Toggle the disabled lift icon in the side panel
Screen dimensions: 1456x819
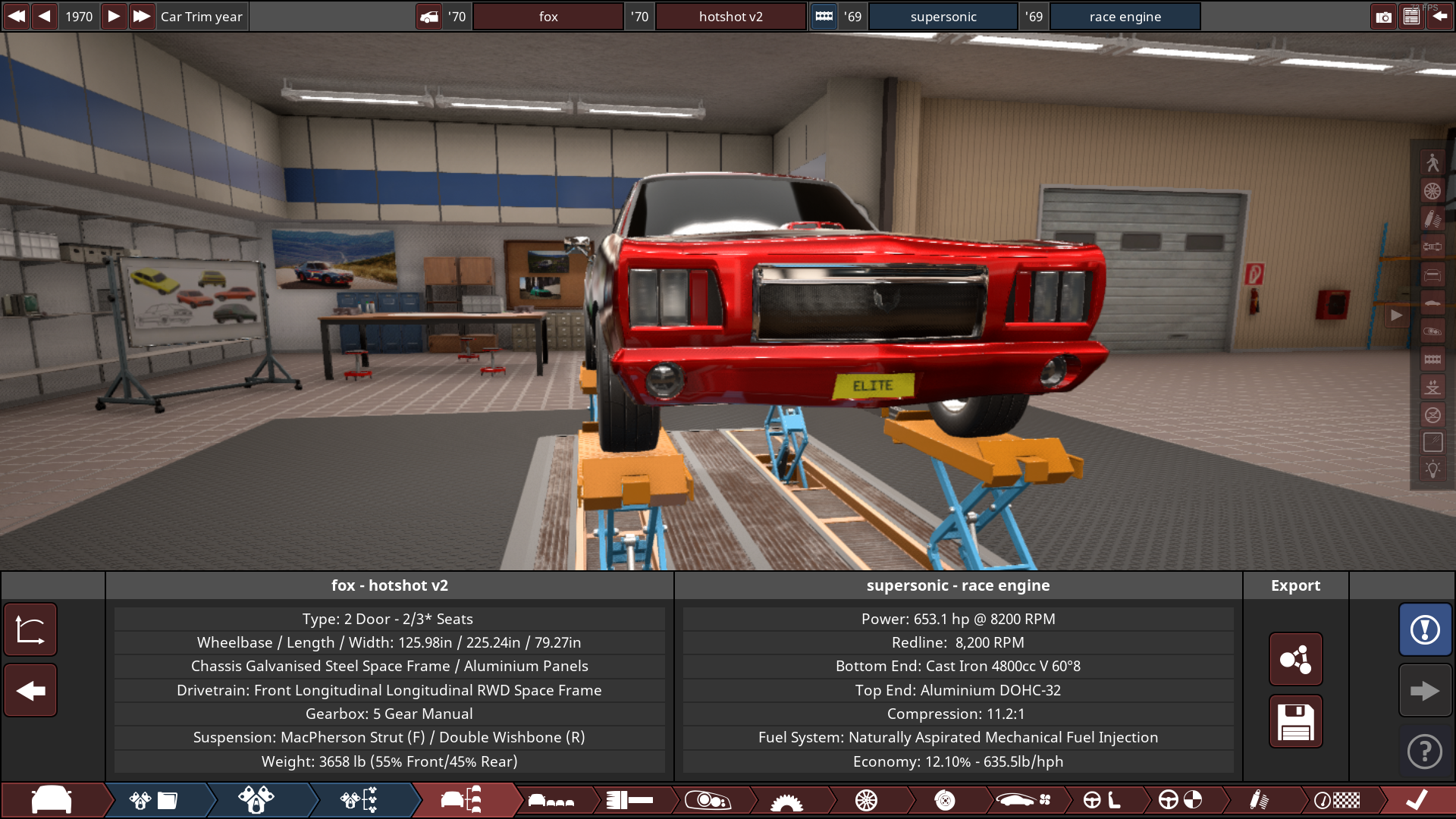[x=1432, y=415]
